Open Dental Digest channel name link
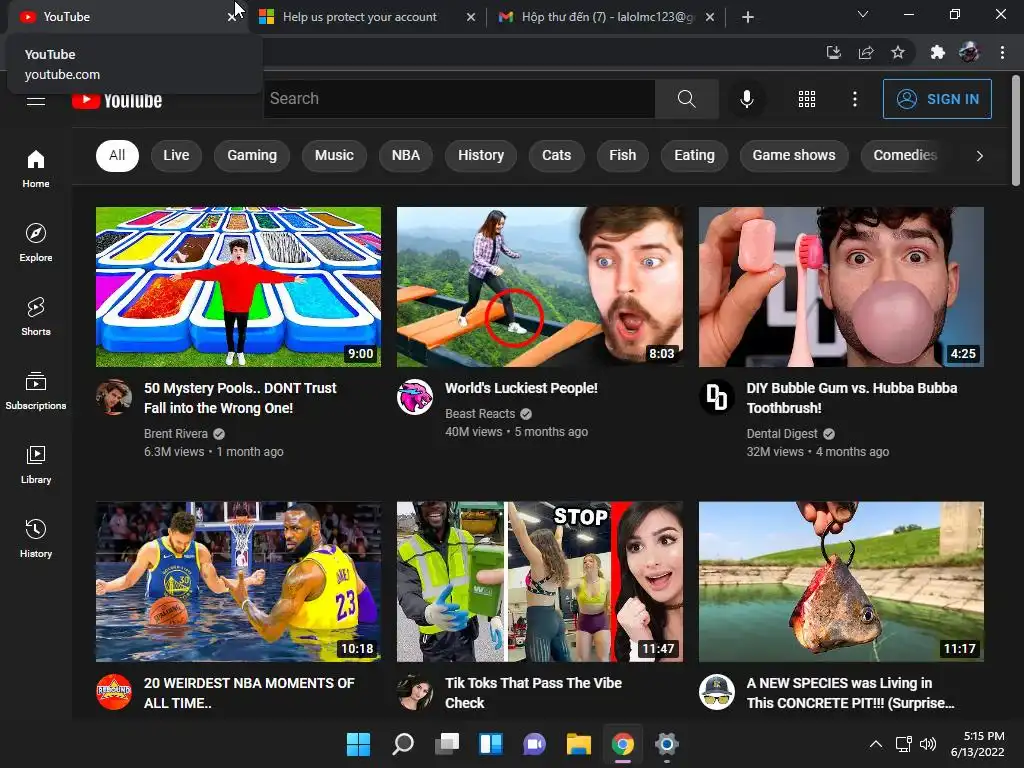Viewport: 1024px width, 768px height. (x=782, y=434)
